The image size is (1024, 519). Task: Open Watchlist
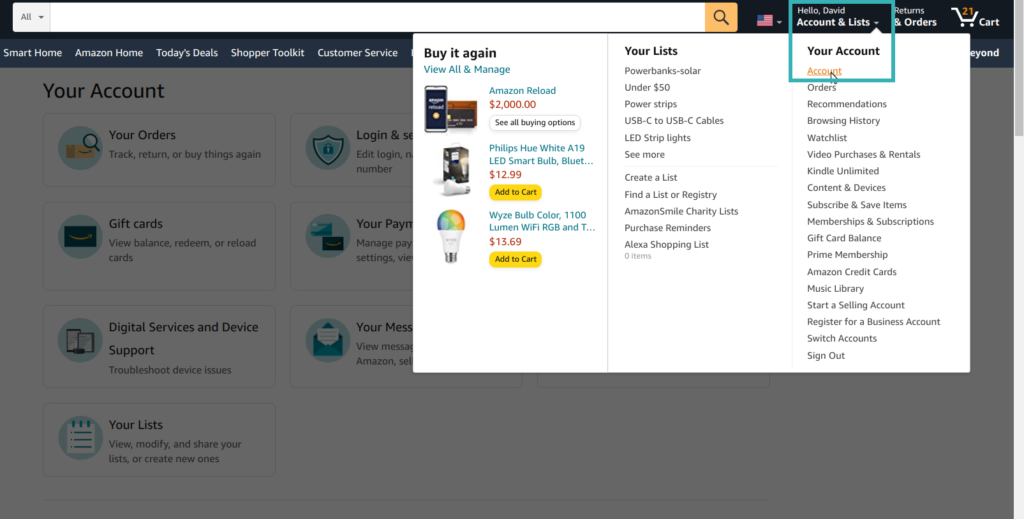tap(827, 138)
